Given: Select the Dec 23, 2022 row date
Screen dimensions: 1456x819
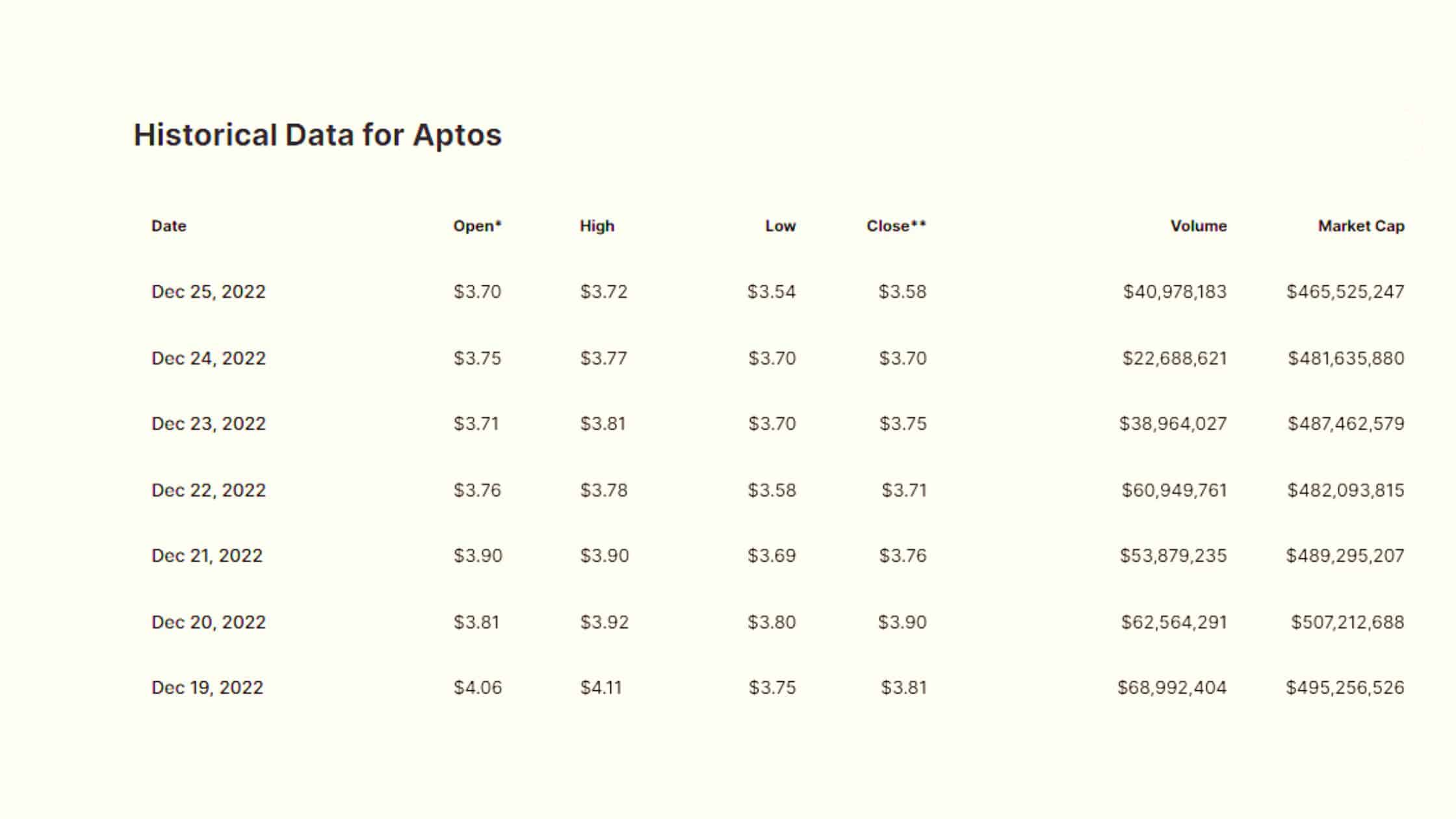Looking at the screenshot, I should pos(209,424).
